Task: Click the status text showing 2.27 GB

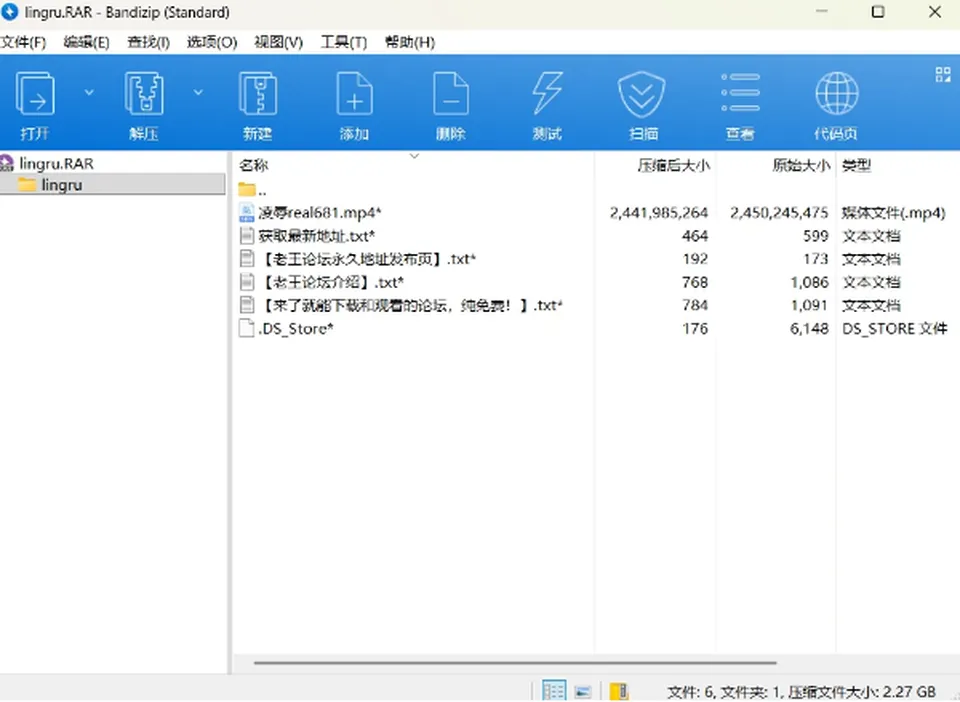Action: coord(801,692)
